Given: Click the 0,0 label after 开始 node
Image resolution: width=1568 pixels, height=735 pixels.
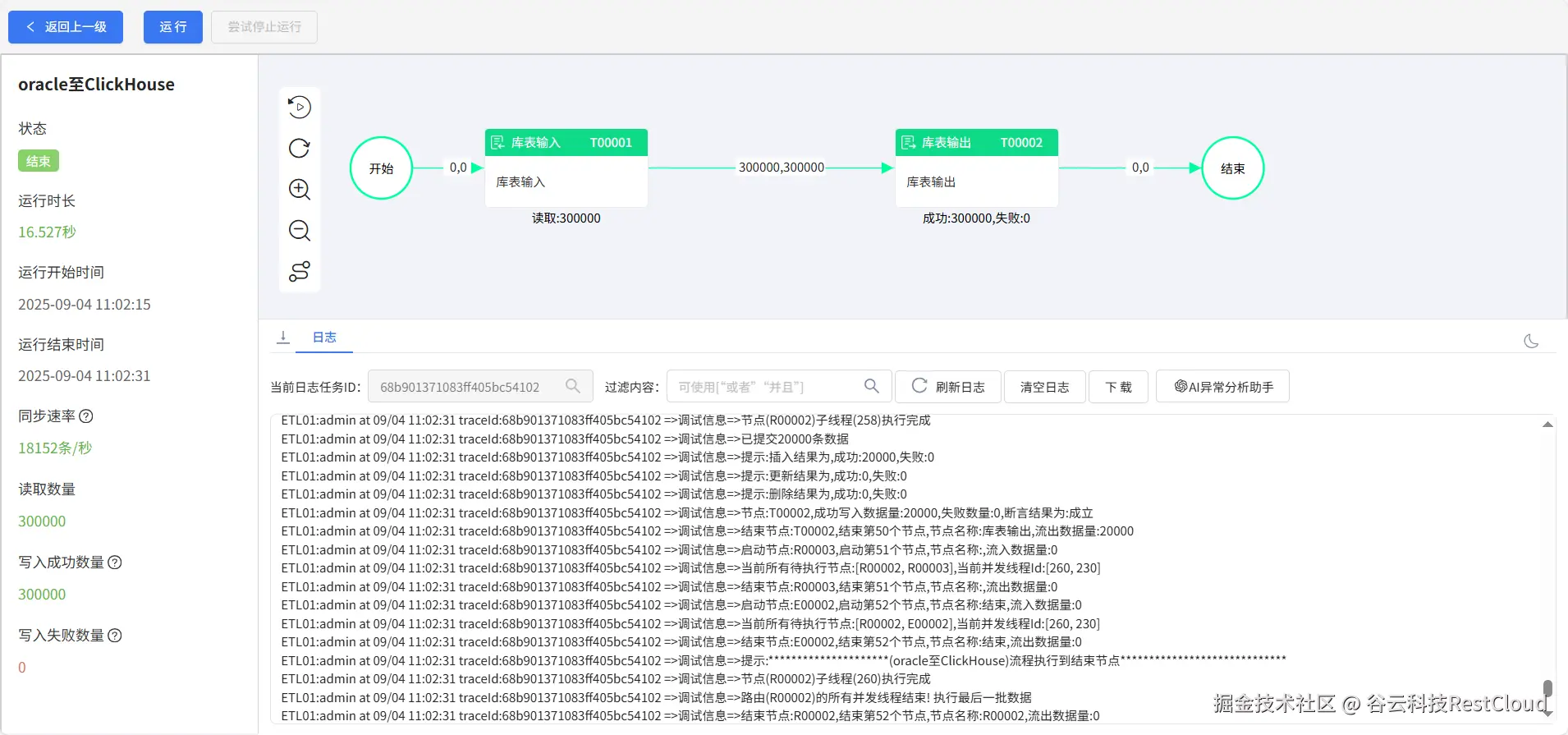Looking at the screenshot, I should (x=458, y=168).
